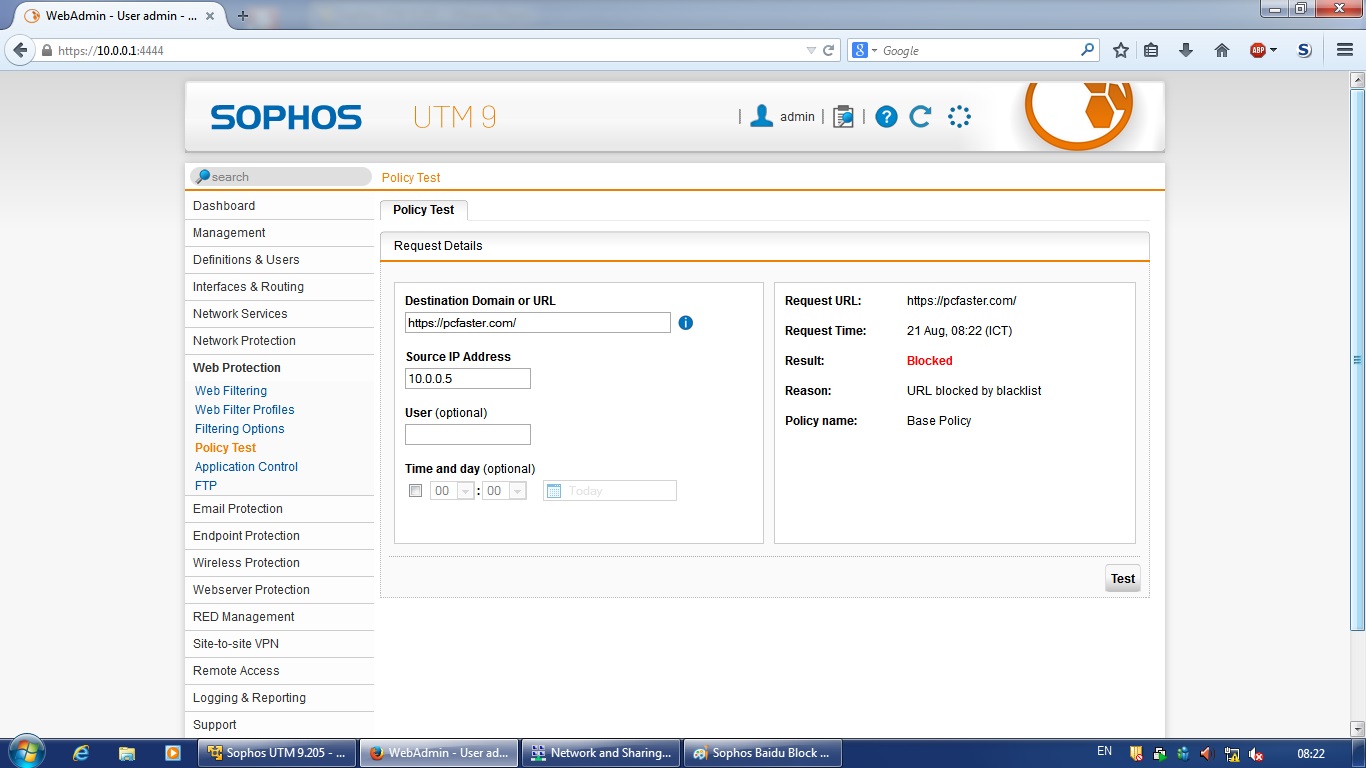Screen dimensions: 1366x768
Task: Open Definitions & Users menu
Action: [x=279, y=260]
